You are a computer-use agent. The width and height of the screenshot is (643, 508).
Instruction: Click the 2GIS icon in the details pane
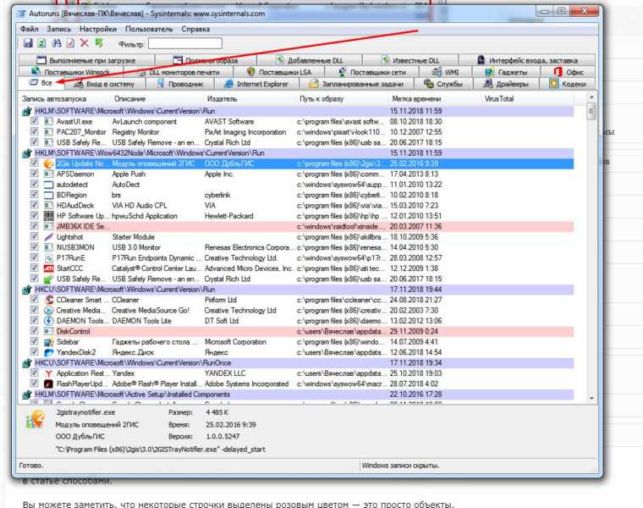coord(35,420)
